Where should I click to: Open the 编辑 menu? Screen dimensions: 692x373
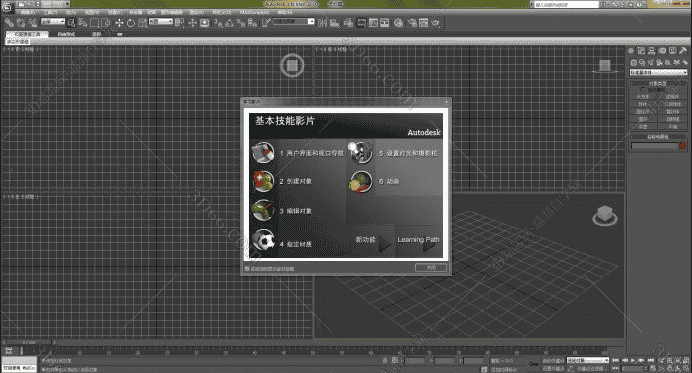coord(27,12)
